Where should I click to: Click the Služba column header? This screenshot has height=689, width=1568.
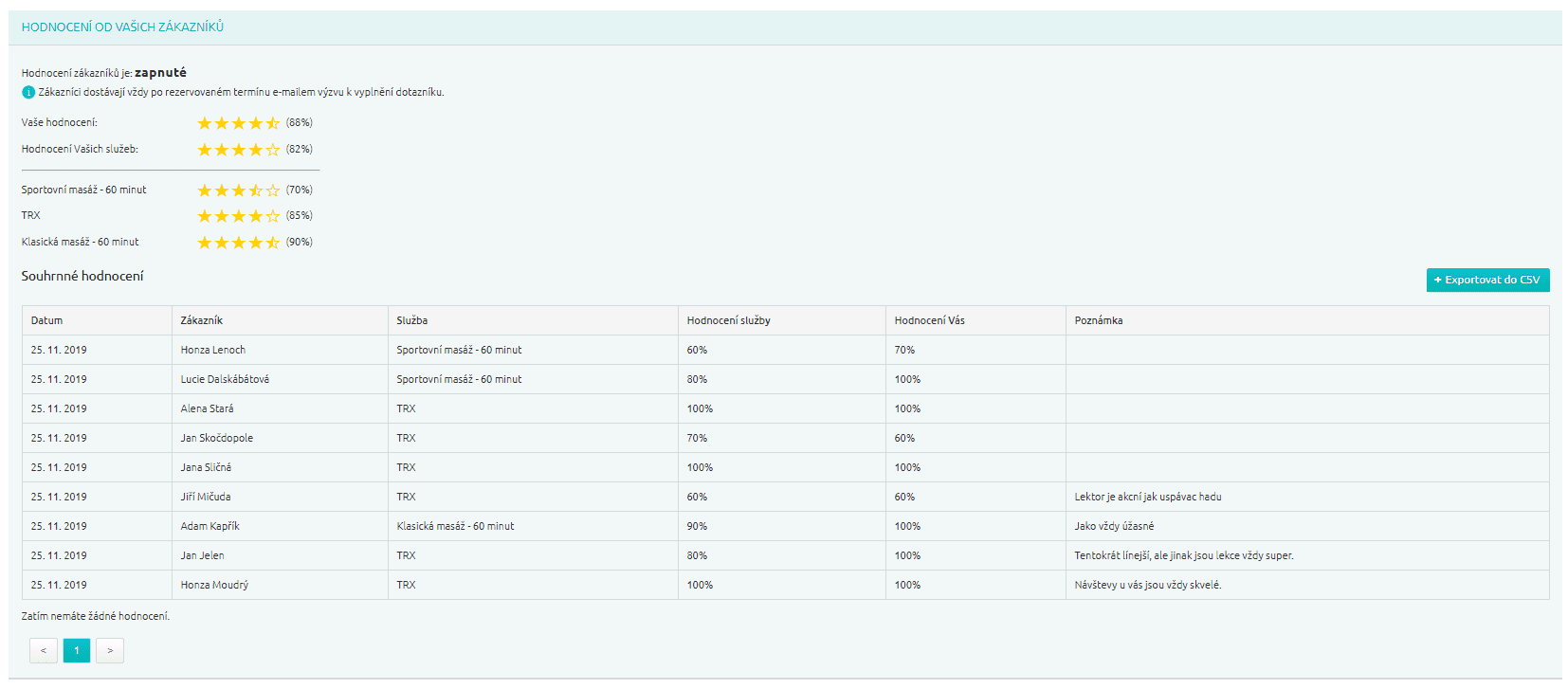click(411, 320)
